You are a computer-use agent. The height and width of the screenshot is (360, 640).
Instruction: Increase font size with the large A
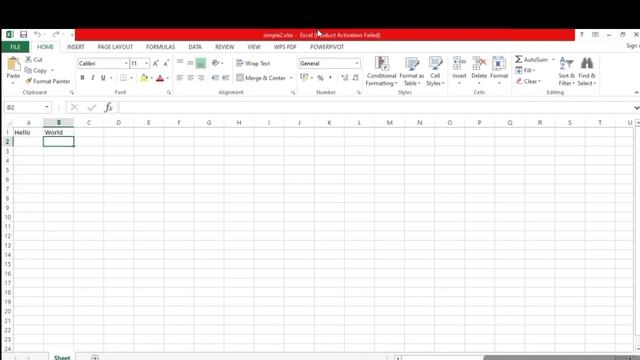pos(156,63)
